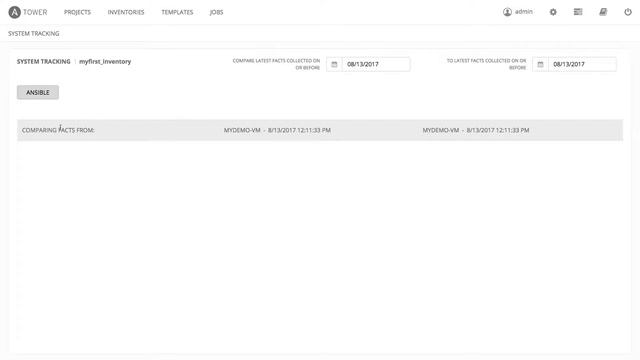Select the left MYDEMO-VM timestamp entry

[277, 130]
